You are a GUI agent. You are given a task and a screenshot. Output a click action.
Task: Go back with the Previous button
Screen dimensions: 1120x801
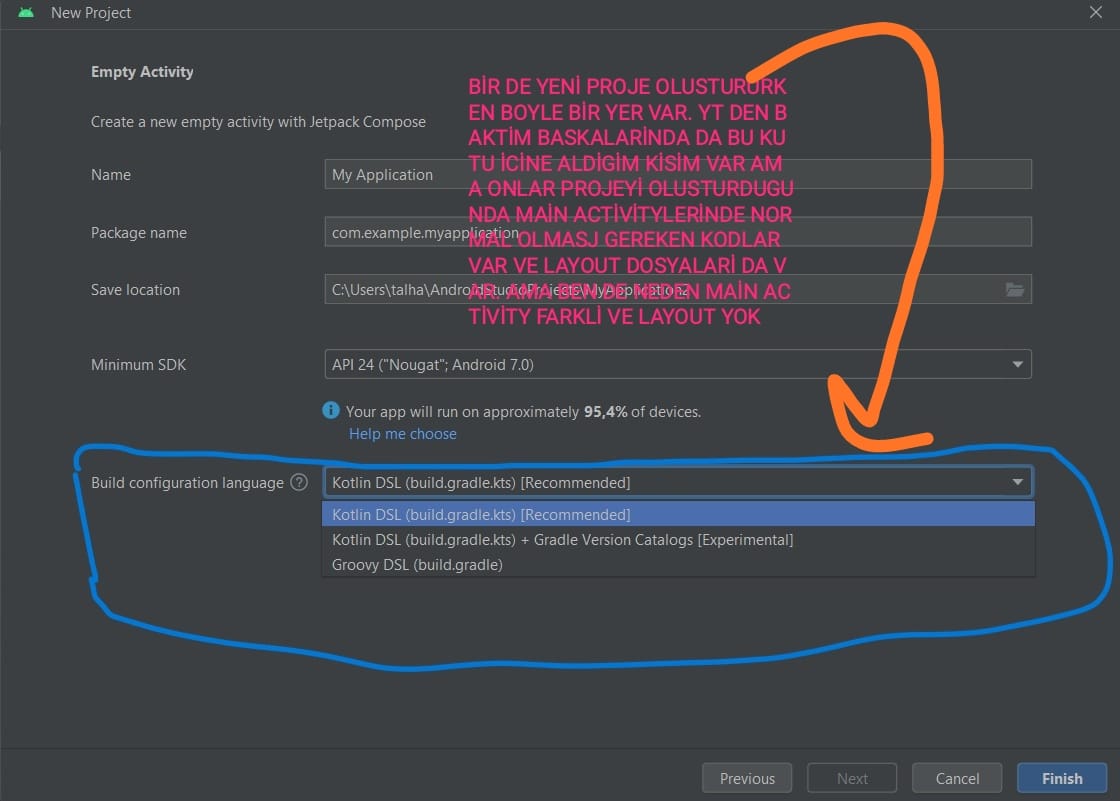[747, 778]
